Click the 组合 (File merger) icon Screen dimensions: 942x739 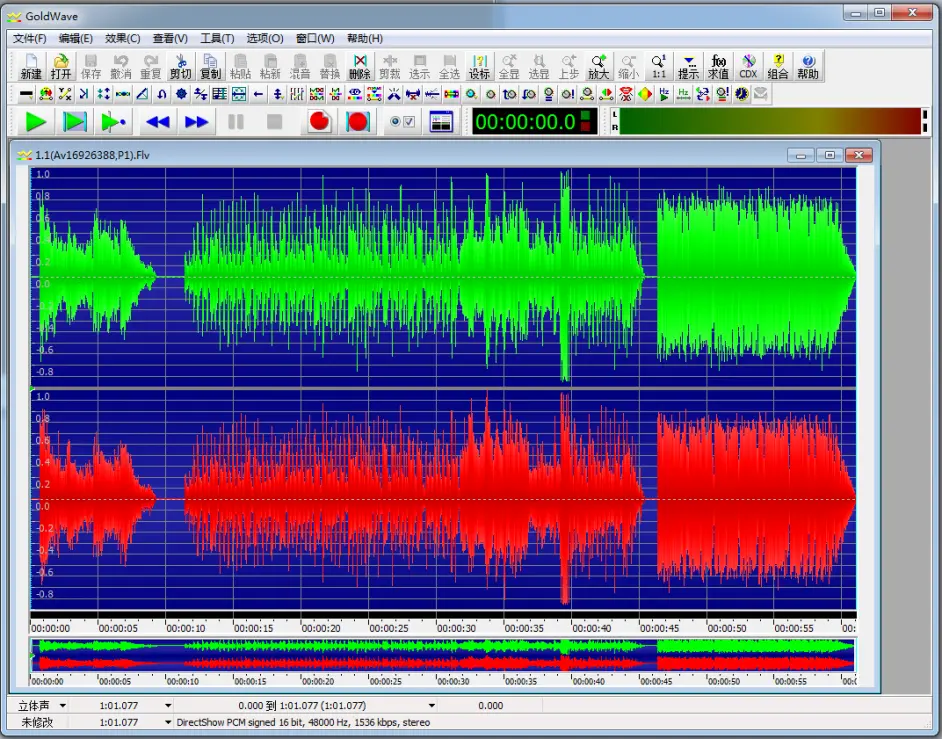tap(778, 66)
